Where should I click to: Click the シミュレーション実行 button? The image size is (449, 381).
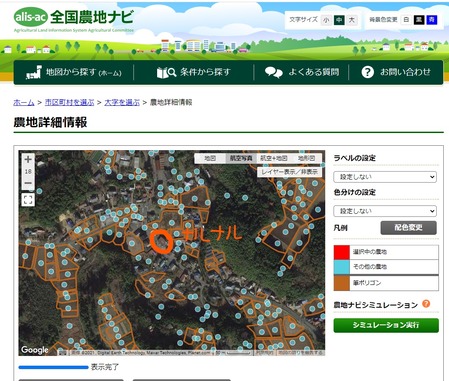(x=386, y=325)
